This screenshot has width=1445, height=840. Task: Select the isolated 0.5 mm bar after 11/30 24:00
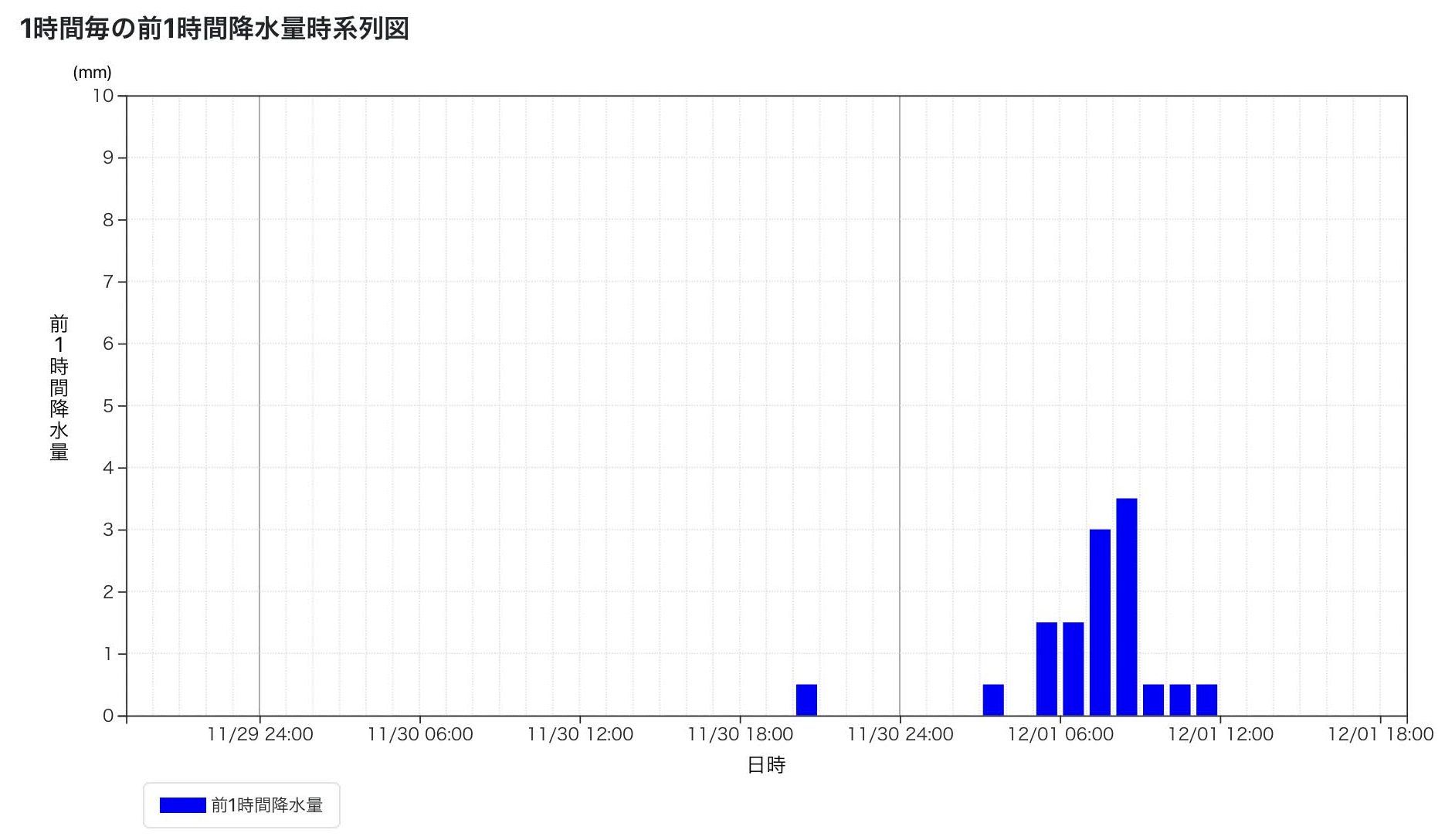pos(993,700)
